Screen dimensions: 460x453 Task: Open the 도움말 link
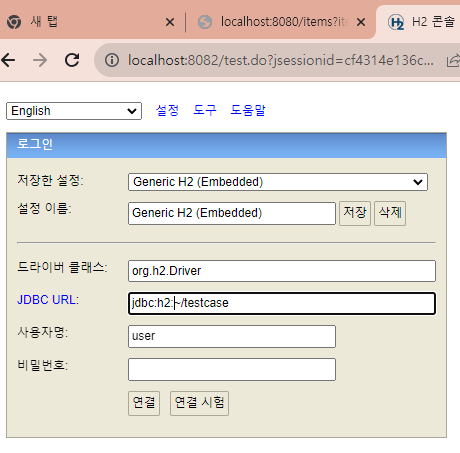coord(248,110)
